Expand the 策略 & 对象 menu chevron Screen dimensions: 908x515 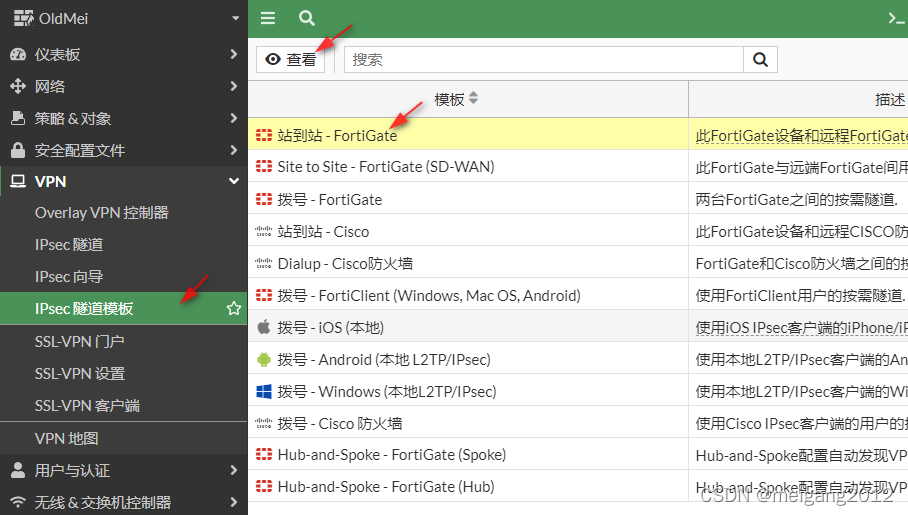(233, 118)
